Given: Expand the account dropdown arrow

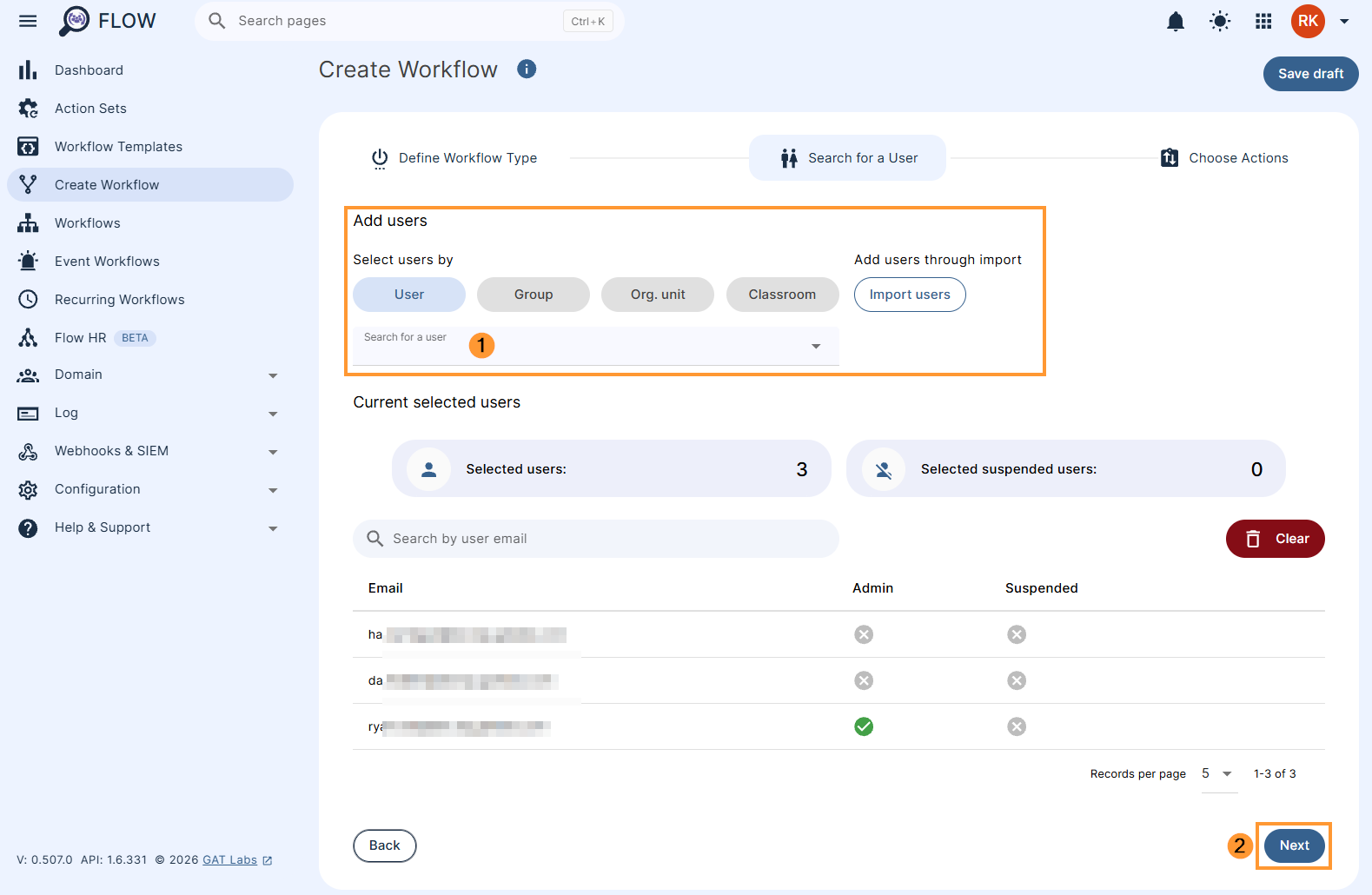Looking at the screenshot, I should tap(1344, 21).
